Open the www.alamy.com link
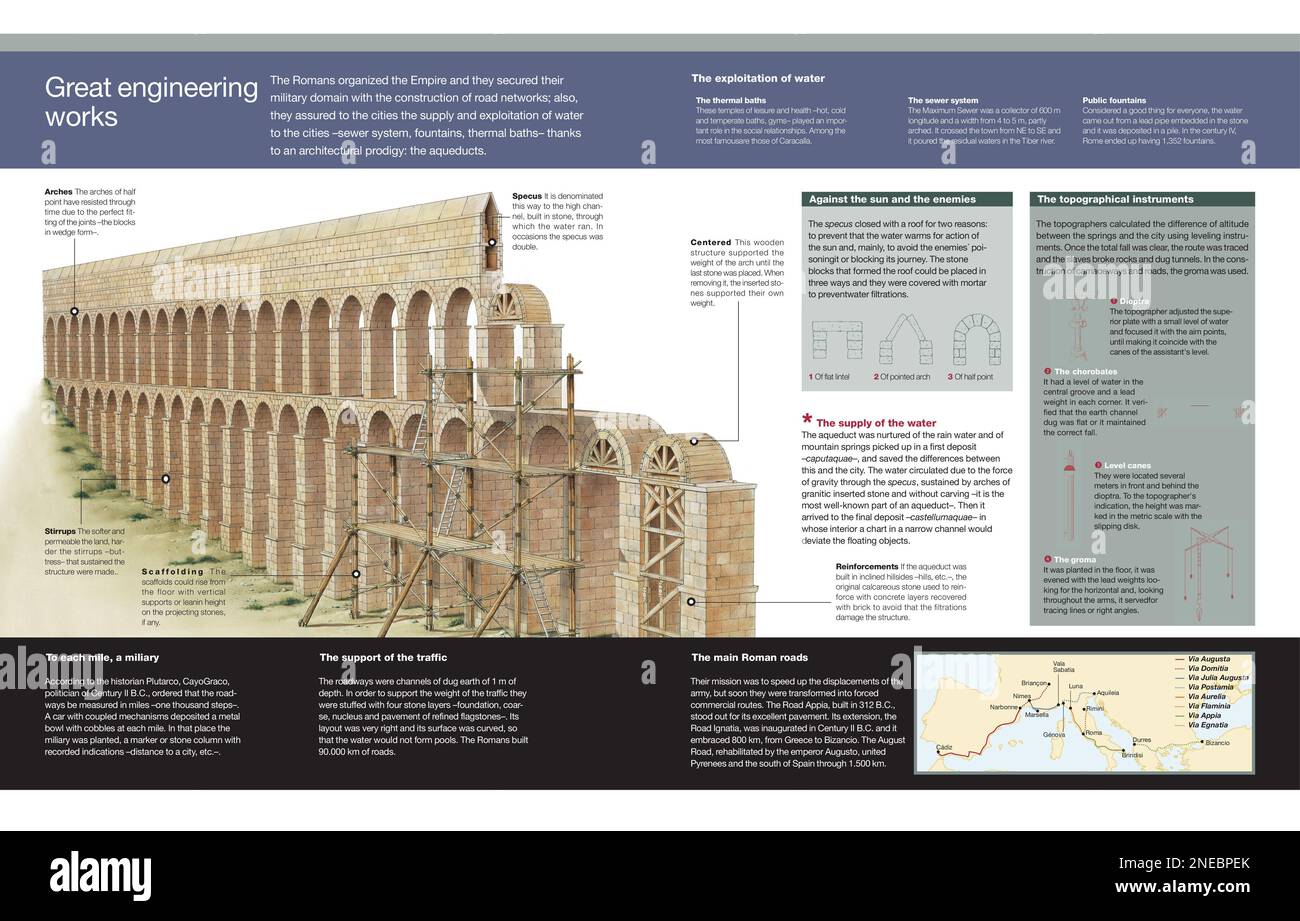The image size is (1300, 921). tap(1182, 887)
